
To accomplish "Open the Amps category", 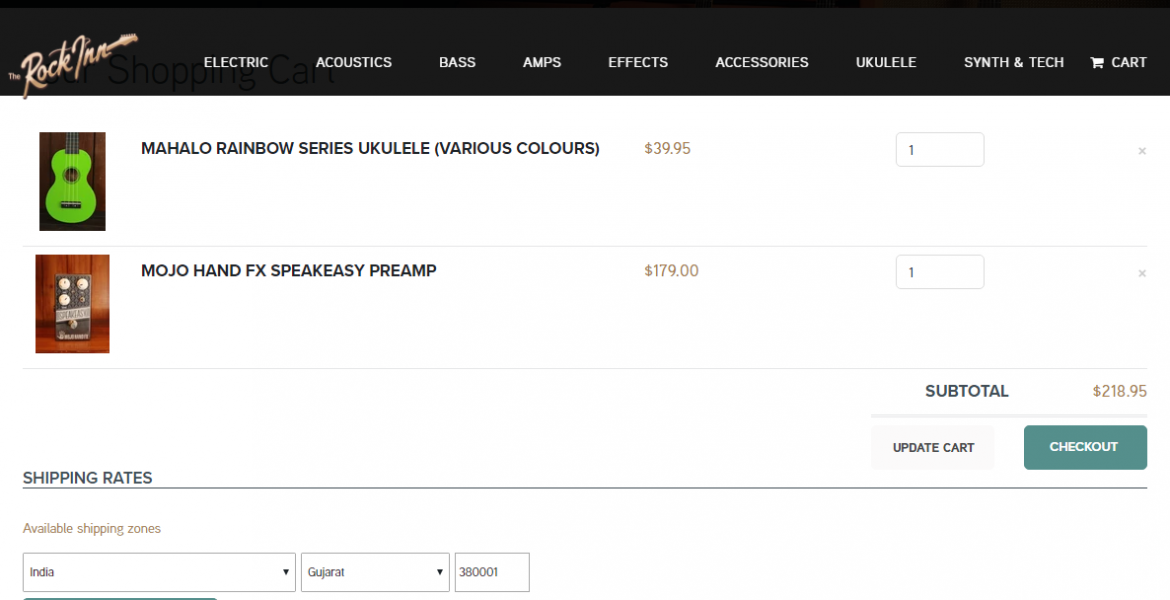I will tap(542, 62).
